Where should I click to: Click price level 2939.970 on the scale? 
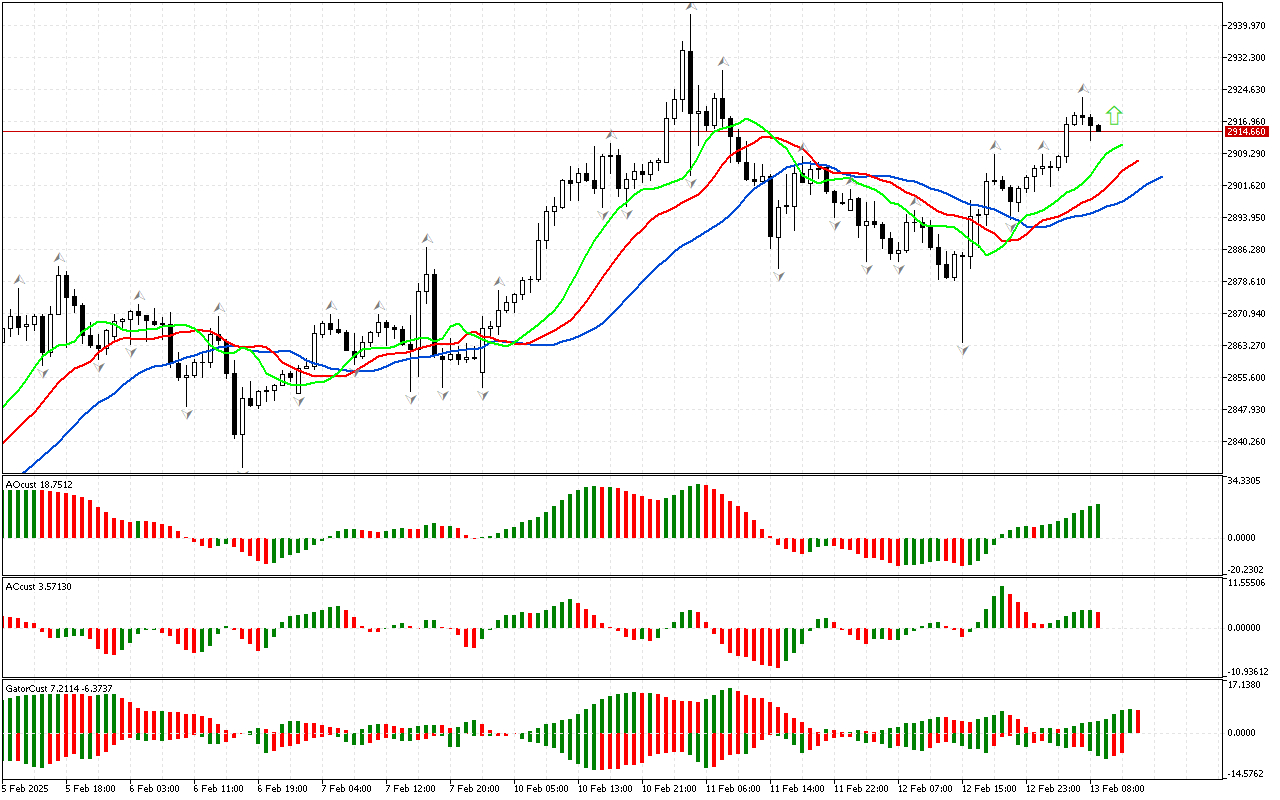pyautogui.click(x=1246, y=25)
